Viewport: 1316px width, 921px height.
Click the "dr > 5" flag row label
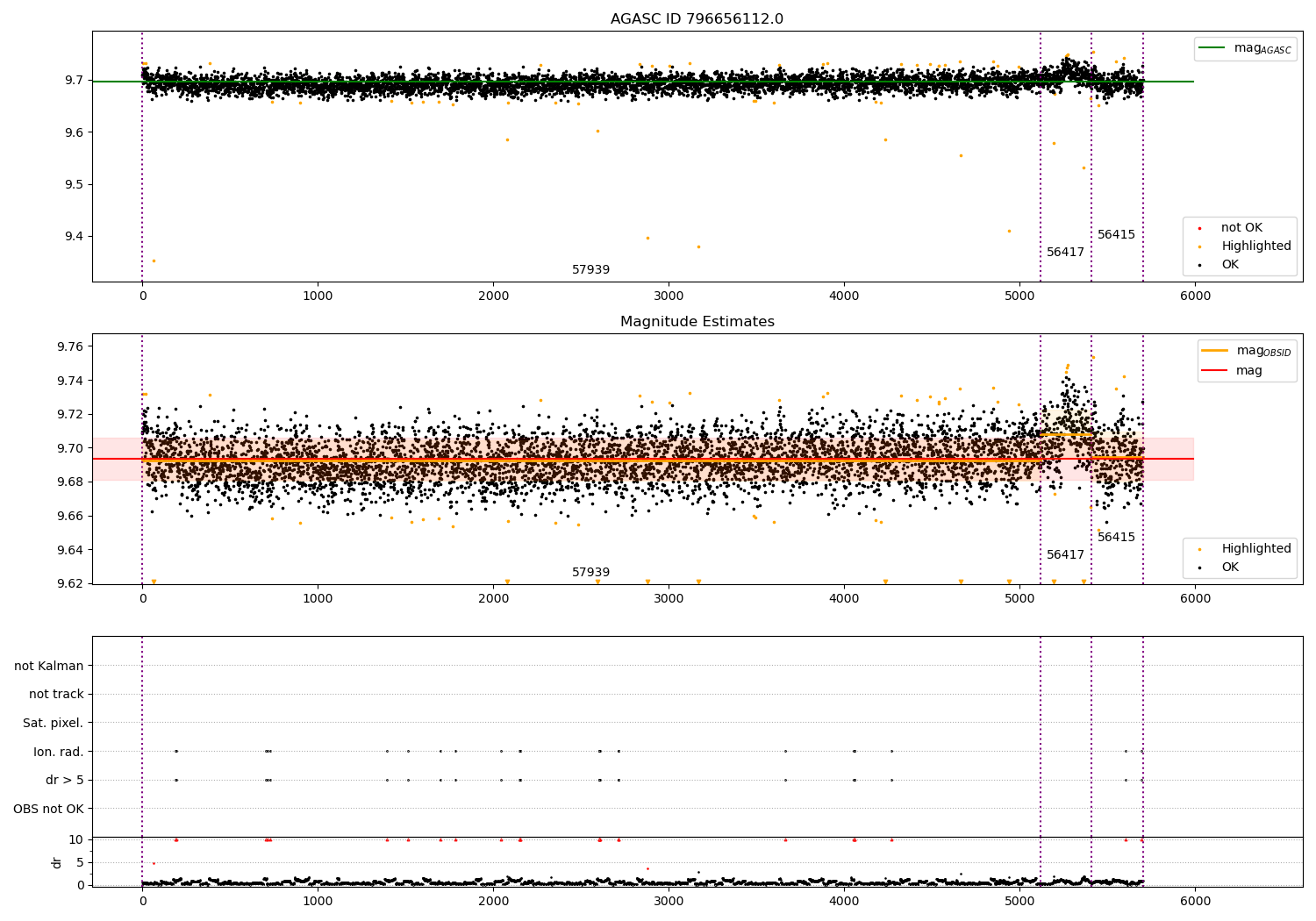point(65,781)
